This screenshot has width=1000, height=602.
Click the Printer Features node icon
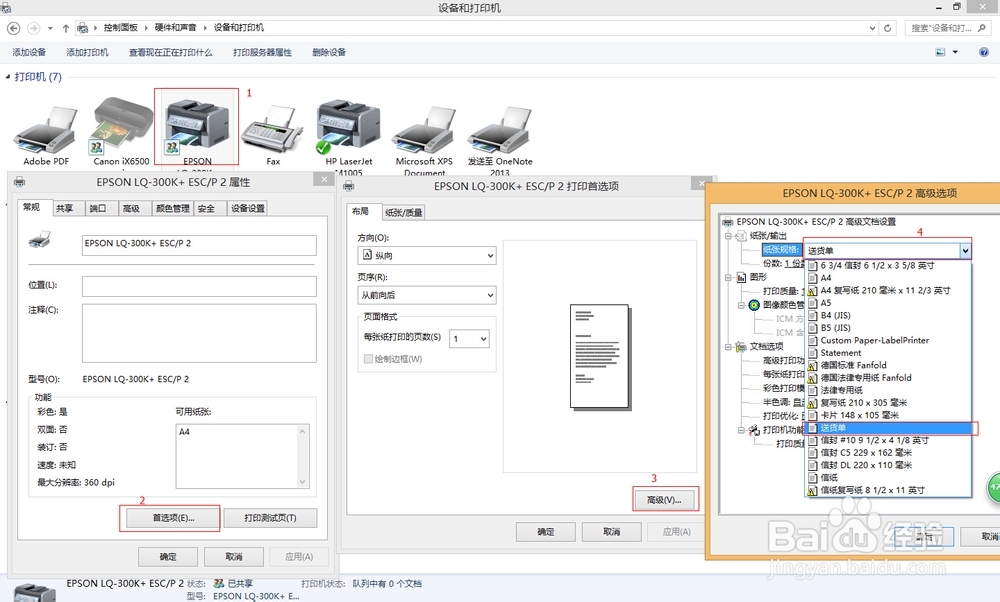(754, 430)
